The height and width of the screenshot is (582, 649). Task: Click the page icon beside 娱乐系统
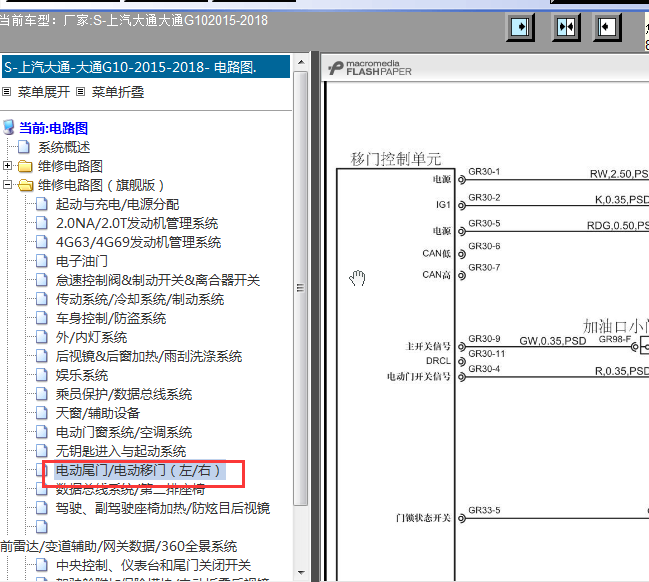pos(41,375)
